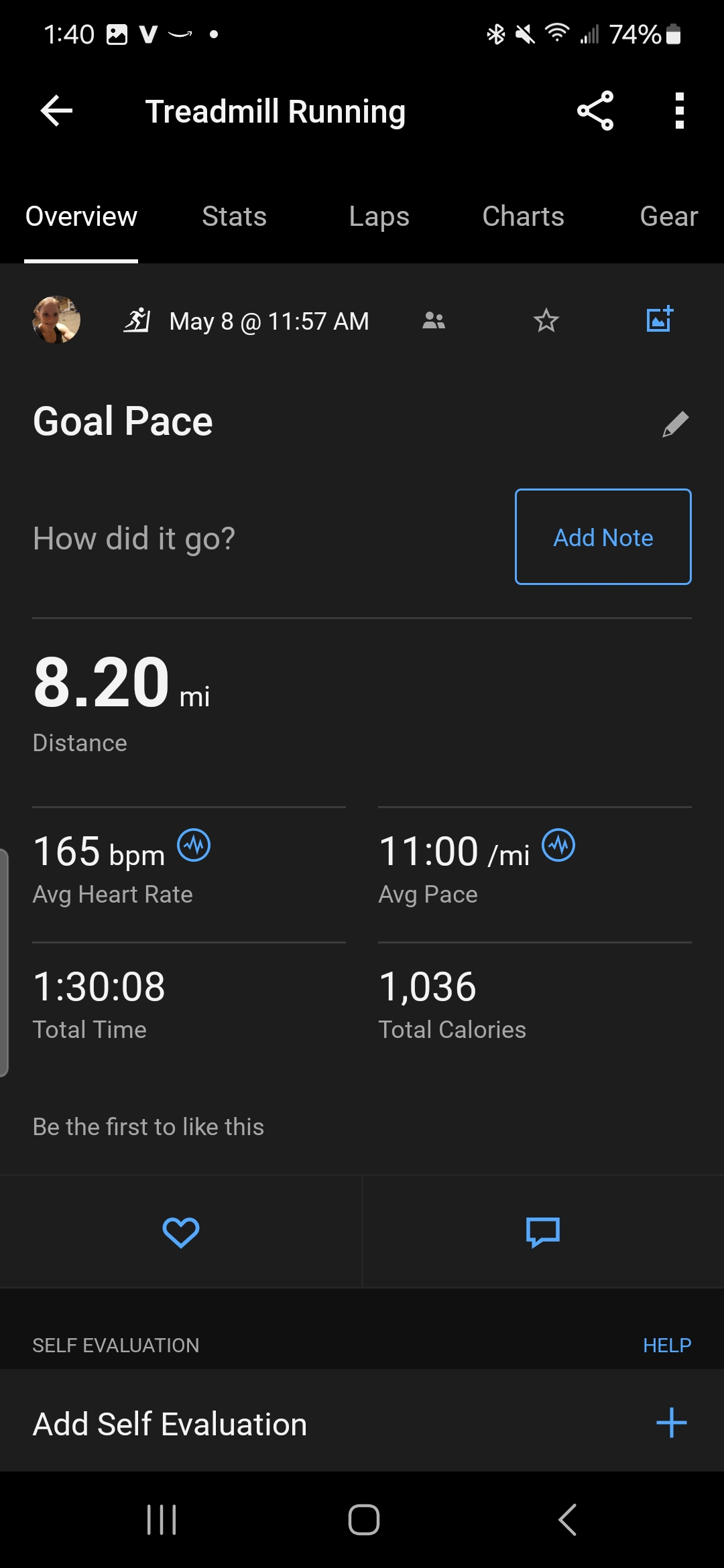Open the profile picture thumbnail
The width and height of the screenshot is (724, 1568).
pyautogui.click(x=56, y=320)
